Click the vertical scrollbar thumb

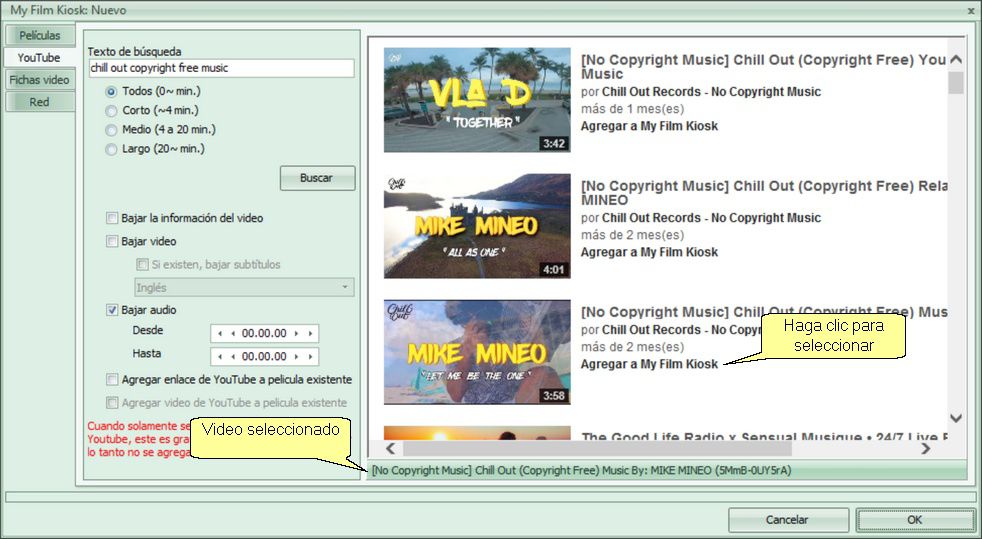956,83
